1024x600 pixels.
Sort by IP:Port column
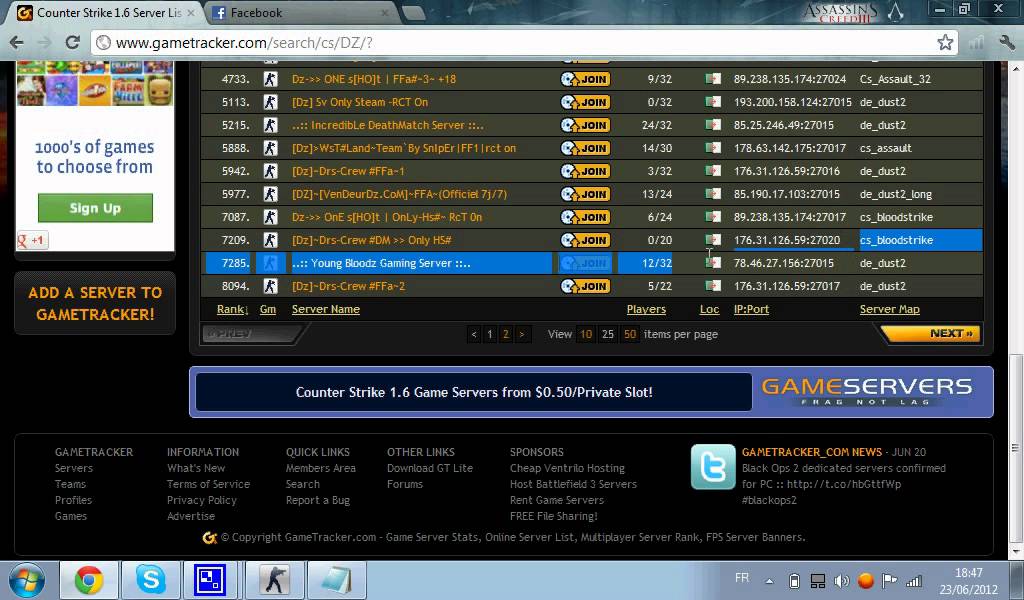pyautogui.click(x=751, y=309)
